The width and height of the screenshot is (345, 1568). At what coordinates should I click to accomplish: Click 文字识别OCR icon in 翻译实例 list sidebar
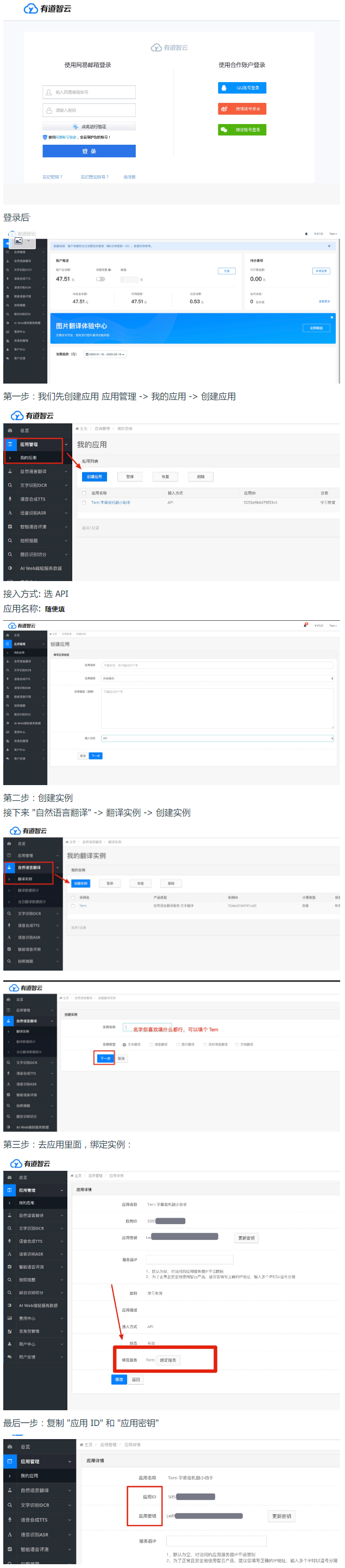tap(9, 913)
